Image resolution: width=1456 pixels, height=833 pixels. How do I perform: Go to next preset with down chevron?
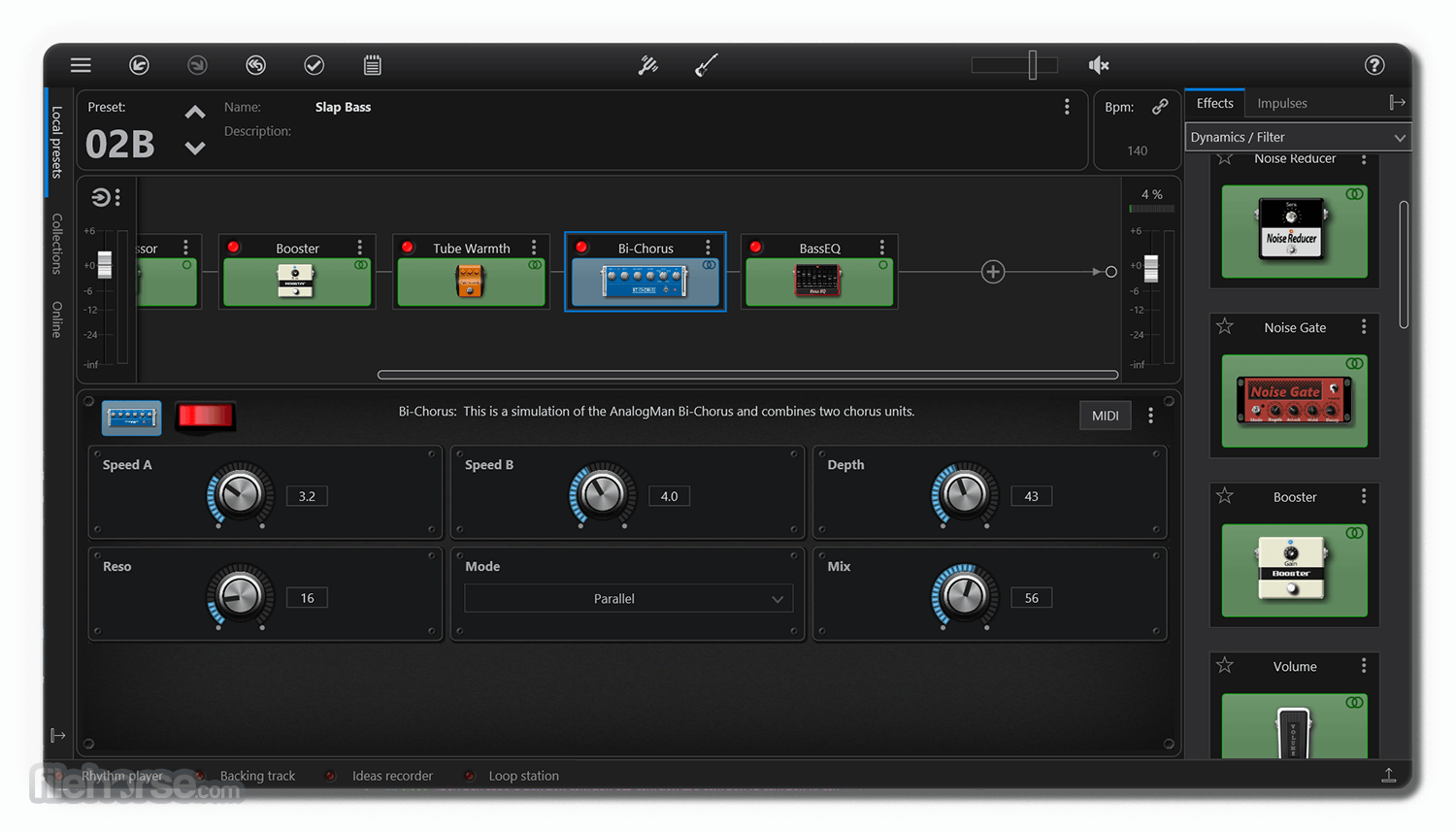click(195, 148)
